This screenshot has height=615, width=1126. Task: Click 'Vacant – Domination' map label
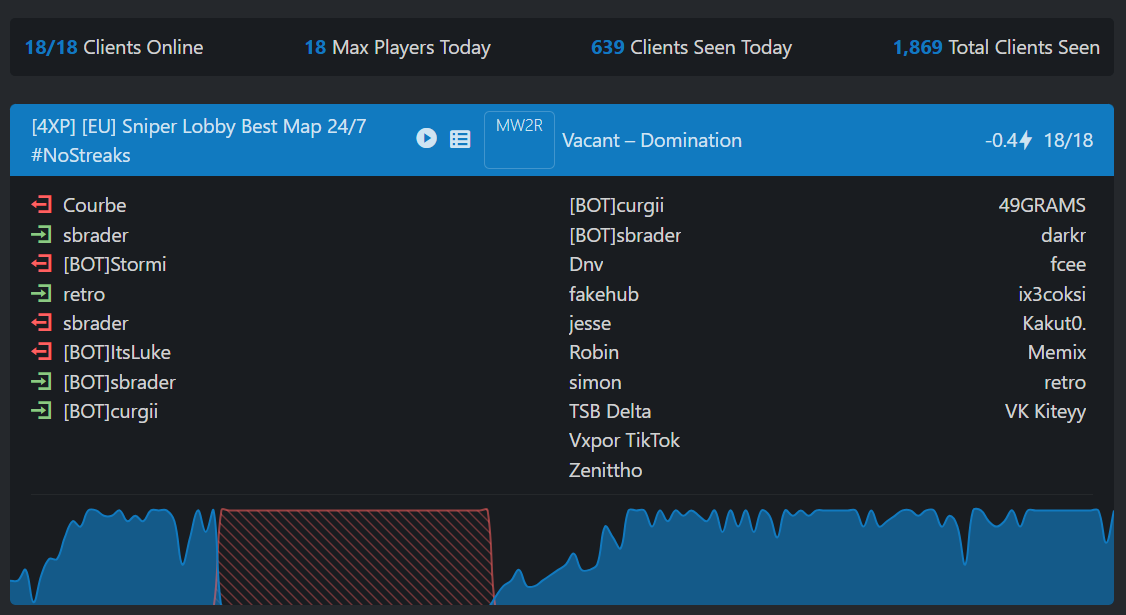click(x=652, y=140)
